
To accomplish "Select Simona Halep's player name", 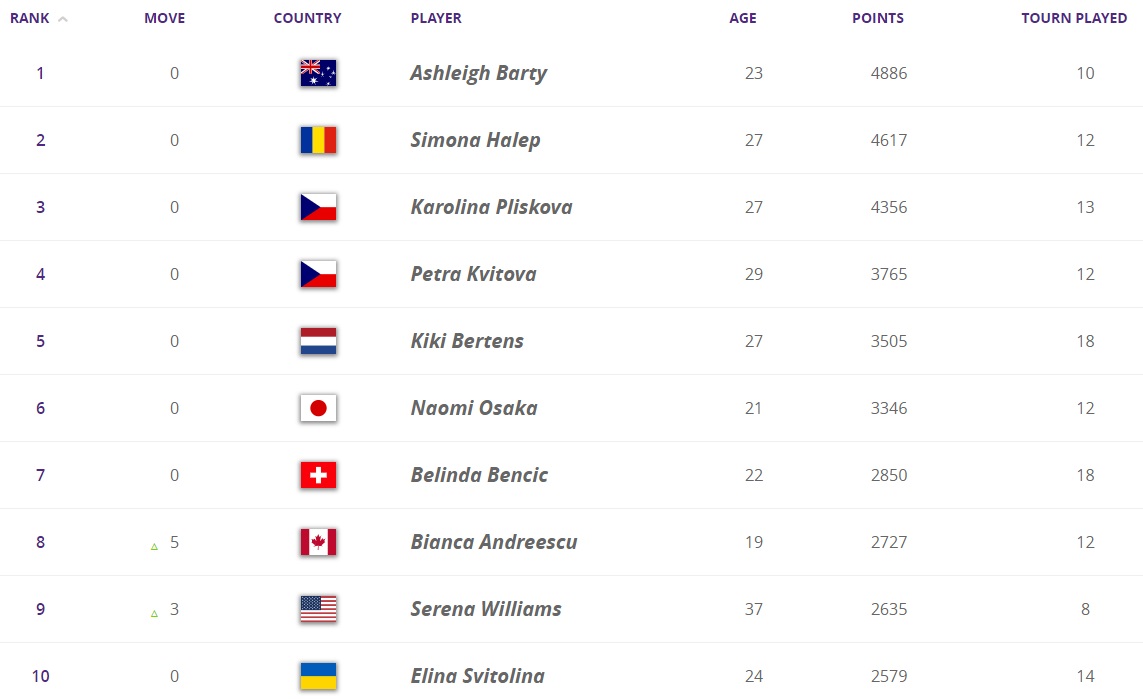I will point(475,140).
